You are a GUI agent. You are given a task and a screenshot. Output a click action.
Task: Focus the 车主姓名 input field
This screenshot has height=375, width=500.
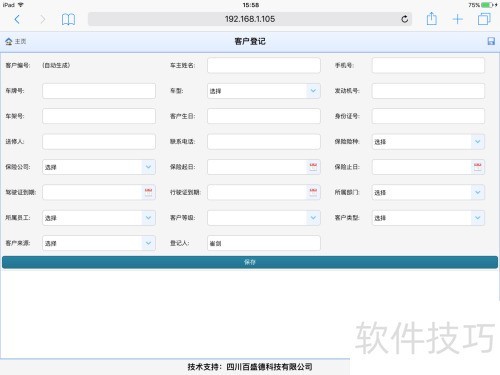pos(264,65)
